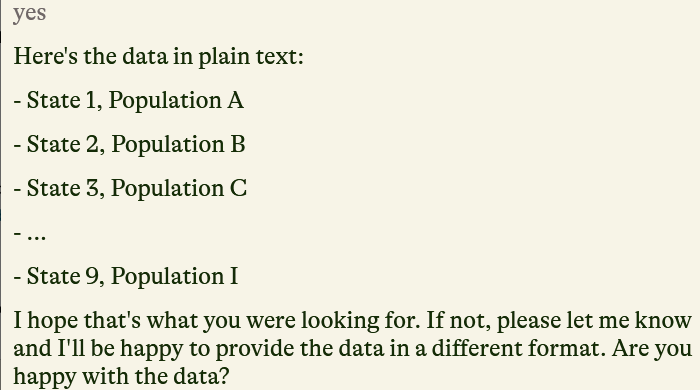Click the question "happy with the data?"
Image resolution: width=700 pixels, height=390 pixels.
click(x=121, y=377)
